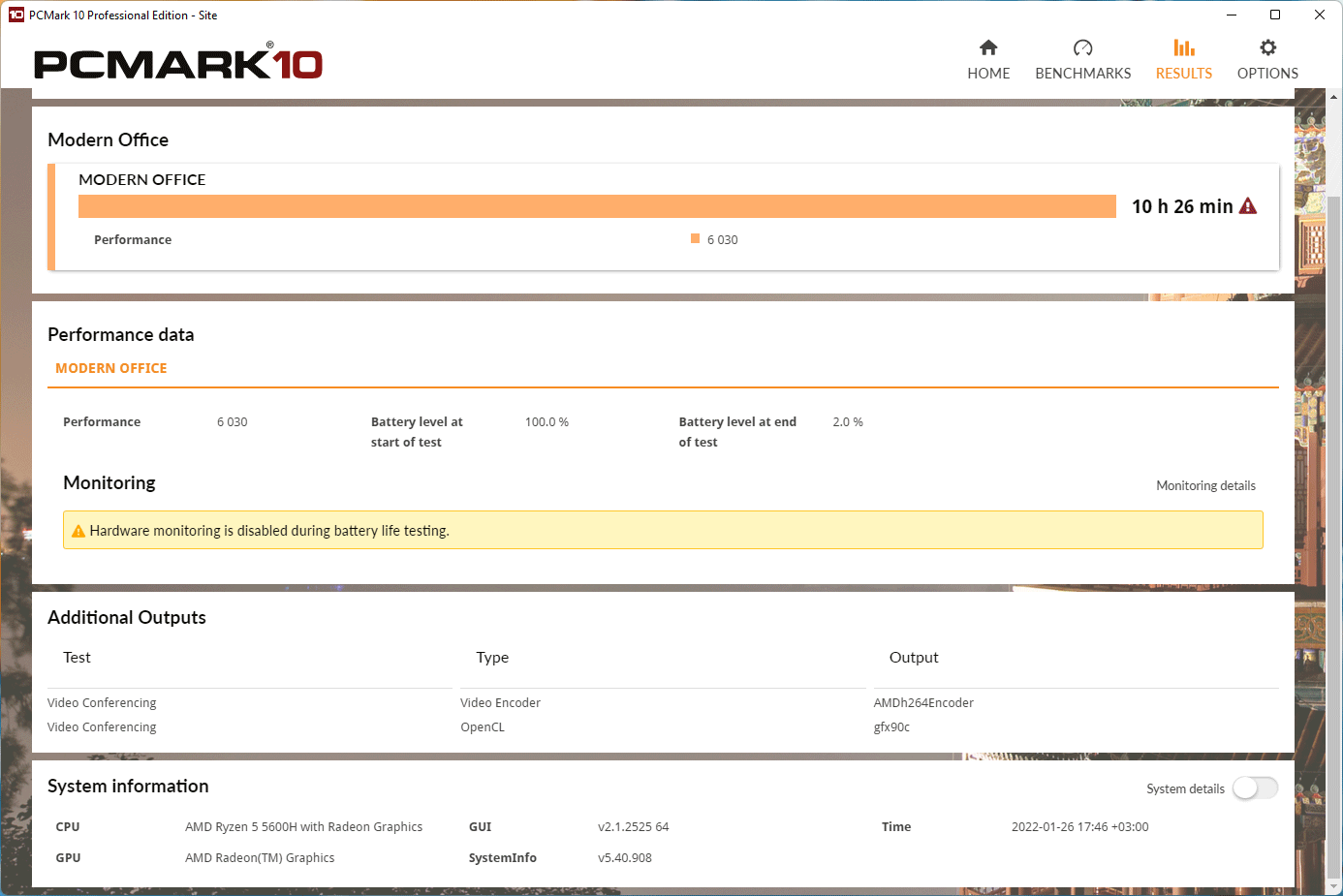This screenshot has height=896, width=1343.
Task: Click the Monitoring heading
Action: tap(109, 482)
